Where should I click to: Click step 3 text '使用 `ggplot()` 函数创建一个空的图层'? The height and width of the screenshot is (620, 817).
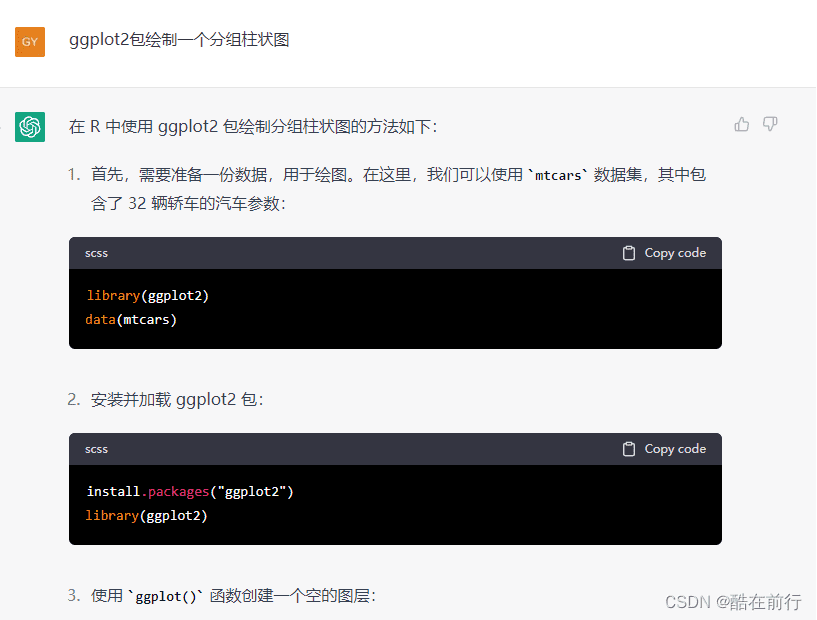coord(233,596)
